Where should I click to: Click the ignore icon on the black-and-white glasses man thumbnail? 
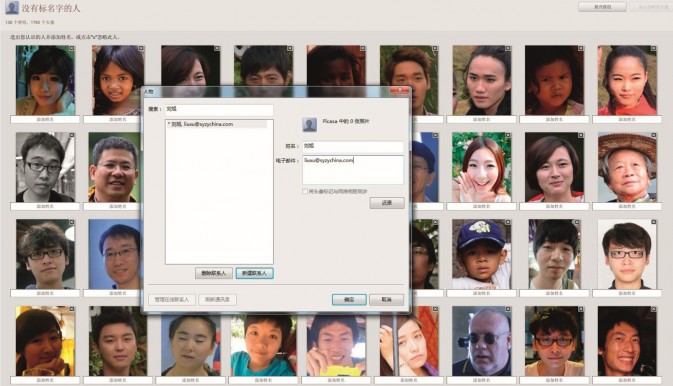click(72, 135)
